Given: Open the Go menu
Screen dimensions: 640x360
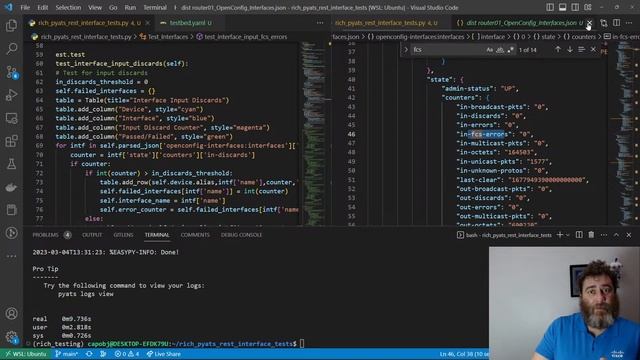Looking at the screenshot, I should click(113, 7).
